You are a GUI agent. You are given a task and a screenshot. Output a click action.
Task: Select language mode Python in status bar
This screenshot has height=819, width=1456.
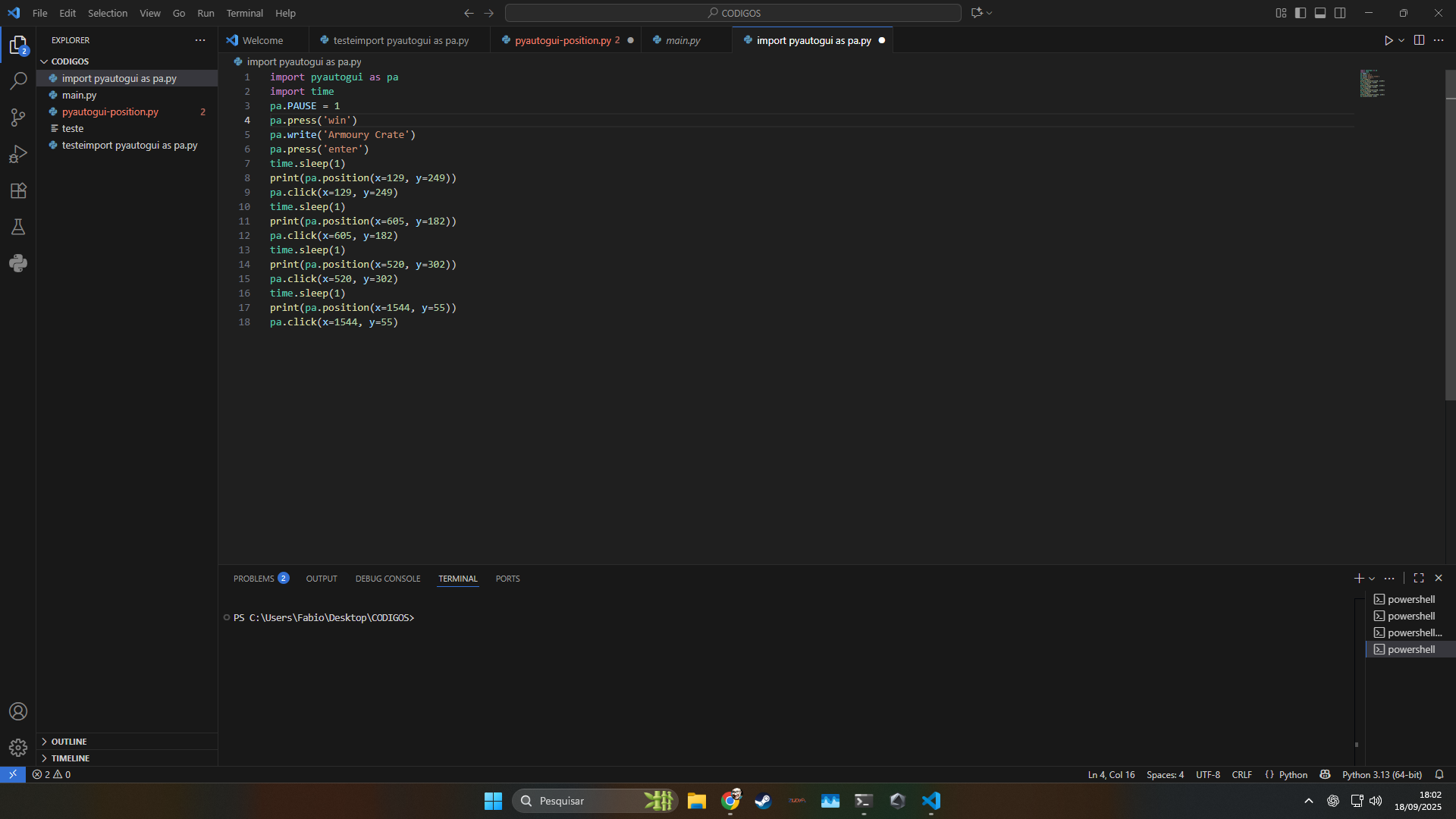(x=1293, y=774)
